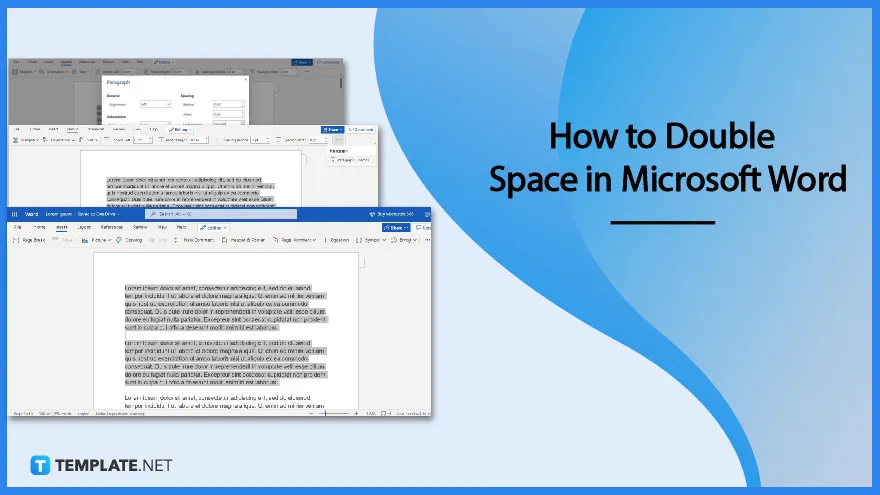The height and width of the screenshot is (495, 880).
Task: Click Comments button in back window
Action: tap(328, 62)
